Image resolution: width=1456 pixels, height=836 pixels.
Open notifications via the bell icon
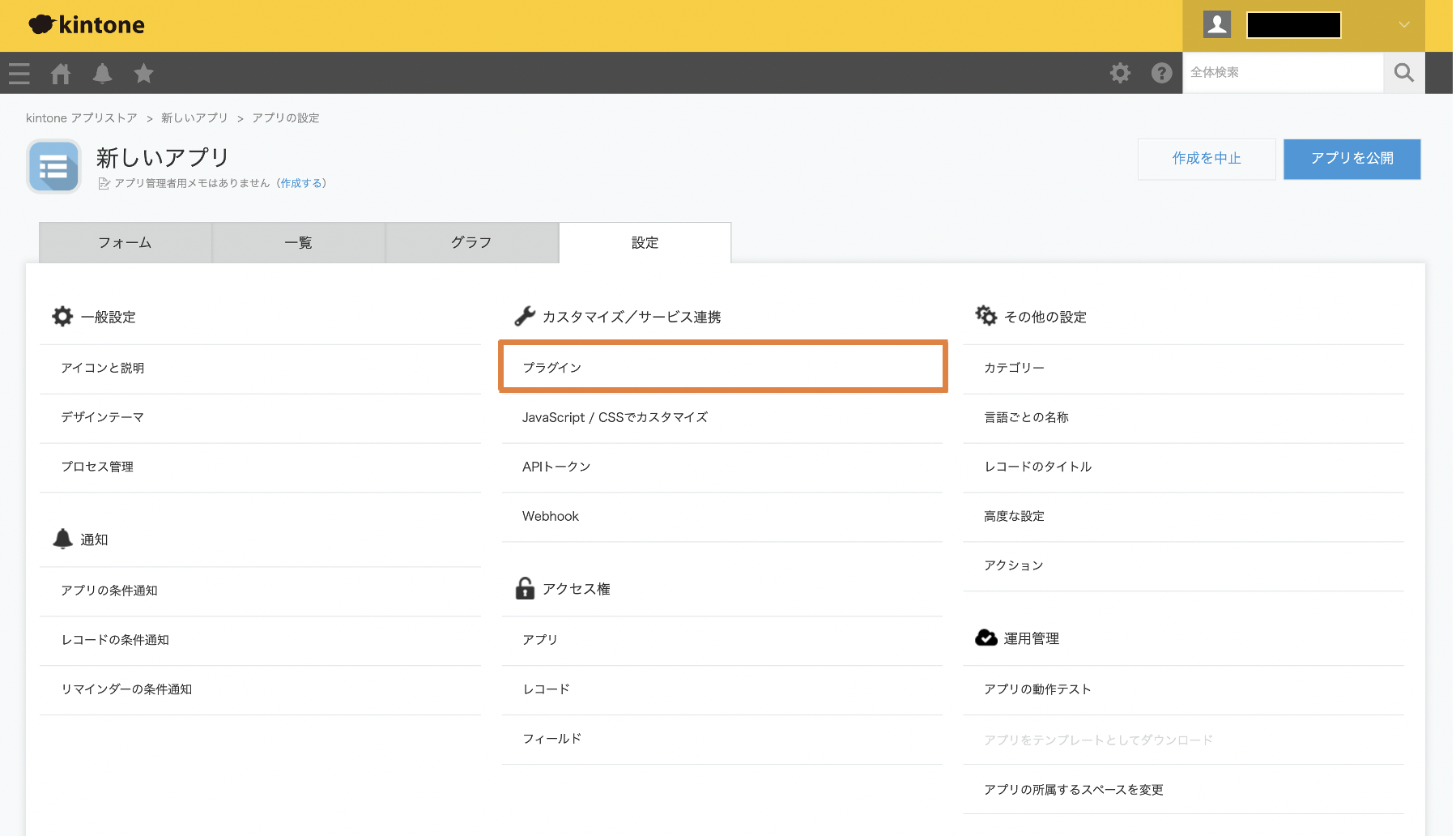(102, 73)
